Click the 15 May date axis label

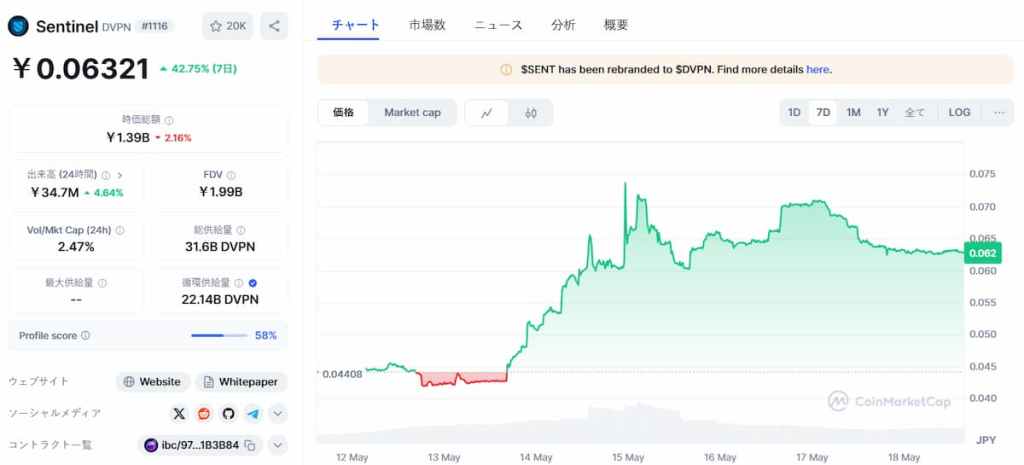pyautogui.click(x=628, y=458)
